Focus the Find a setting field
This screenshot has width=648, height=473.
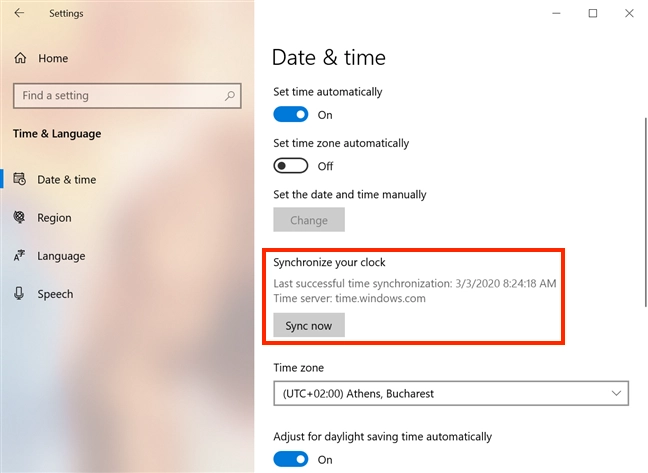[127, 96]
